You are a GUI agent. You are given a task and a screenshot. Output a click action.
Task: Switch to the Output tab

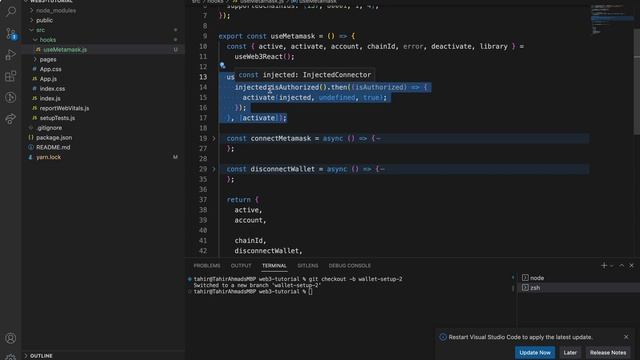pyautogui.click(x=241, y=265)
